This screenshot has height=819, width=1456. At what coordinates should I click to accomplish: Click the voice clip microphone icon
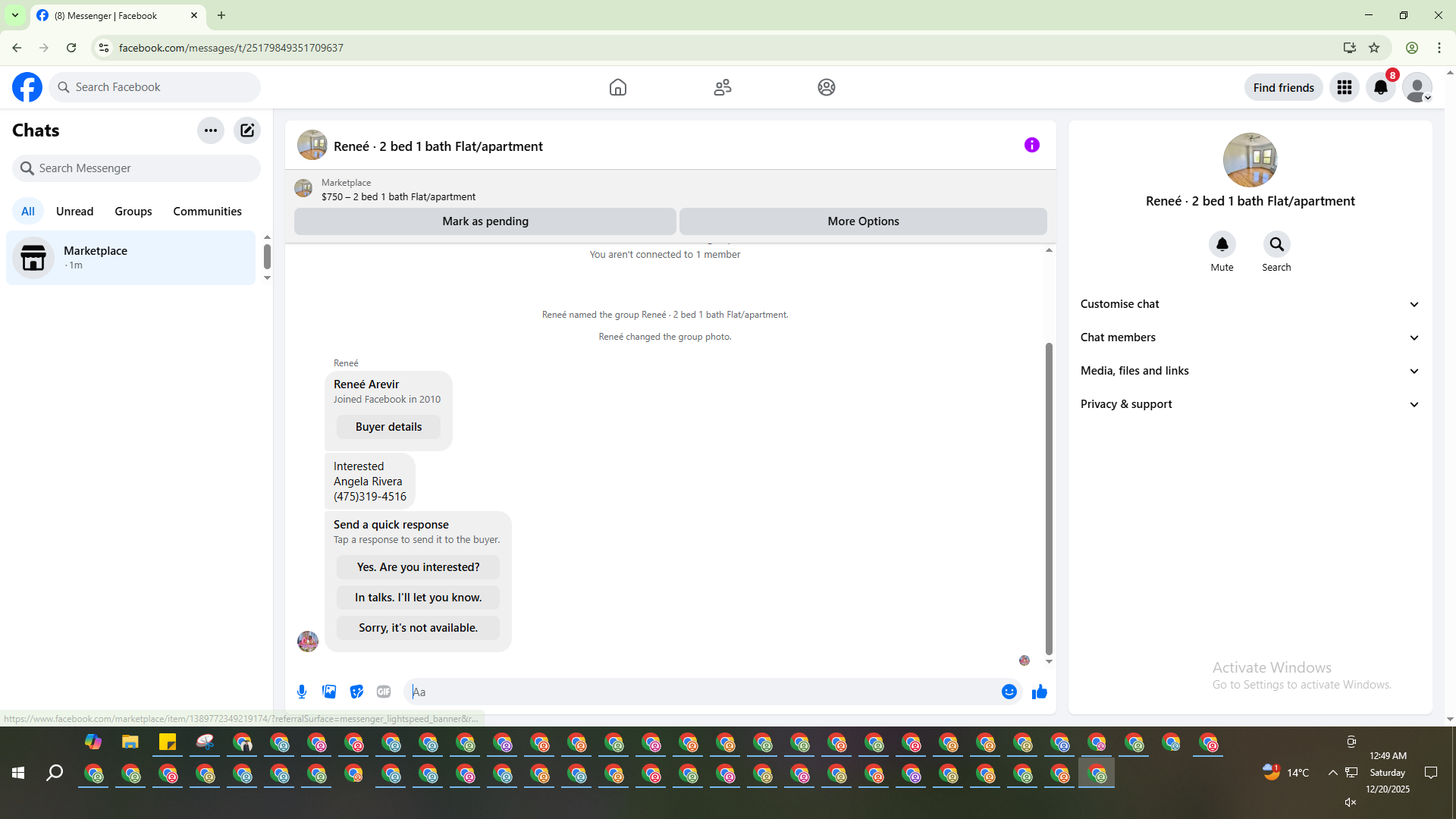pos(302,692)
